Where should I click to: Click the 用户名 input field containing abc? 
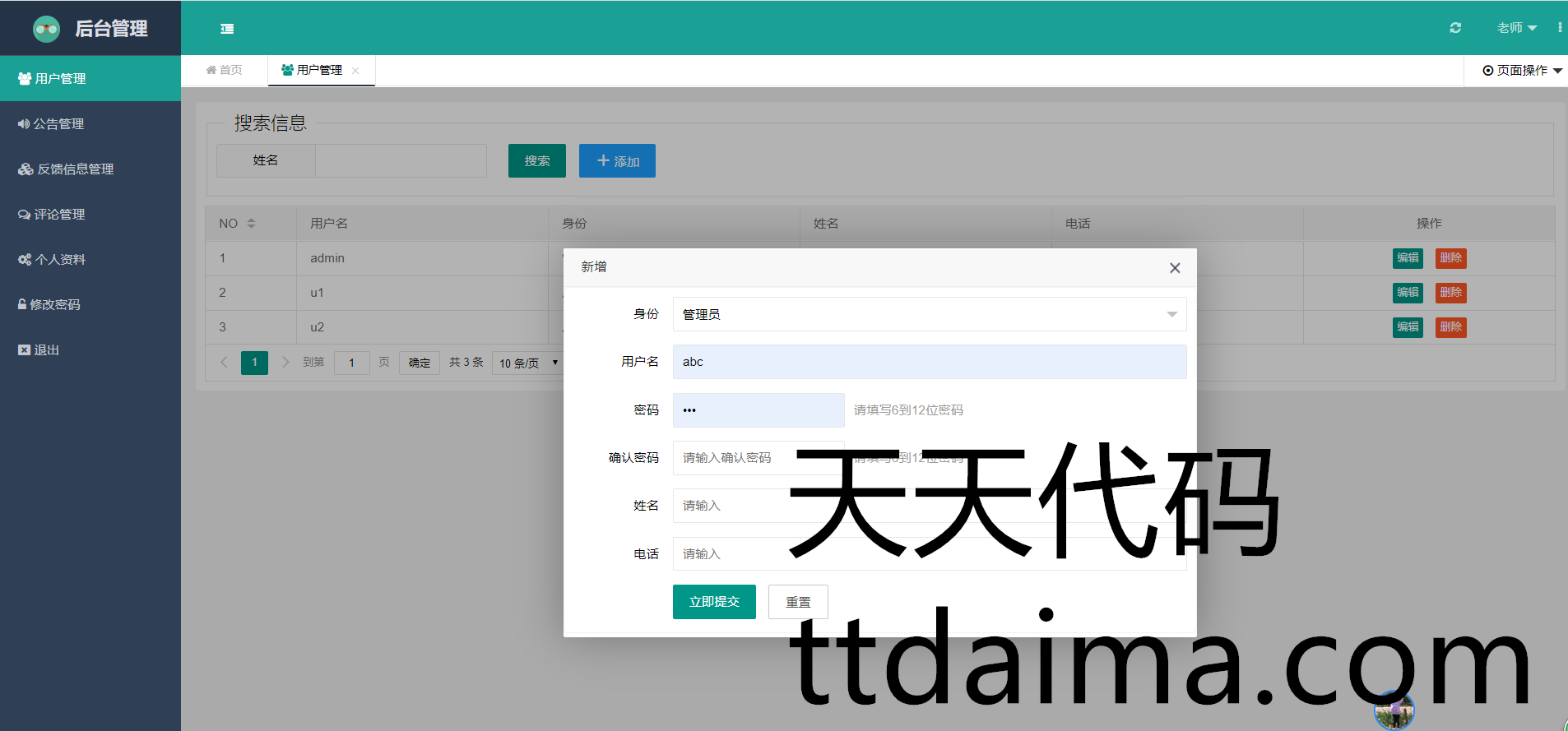coord(929,362)
